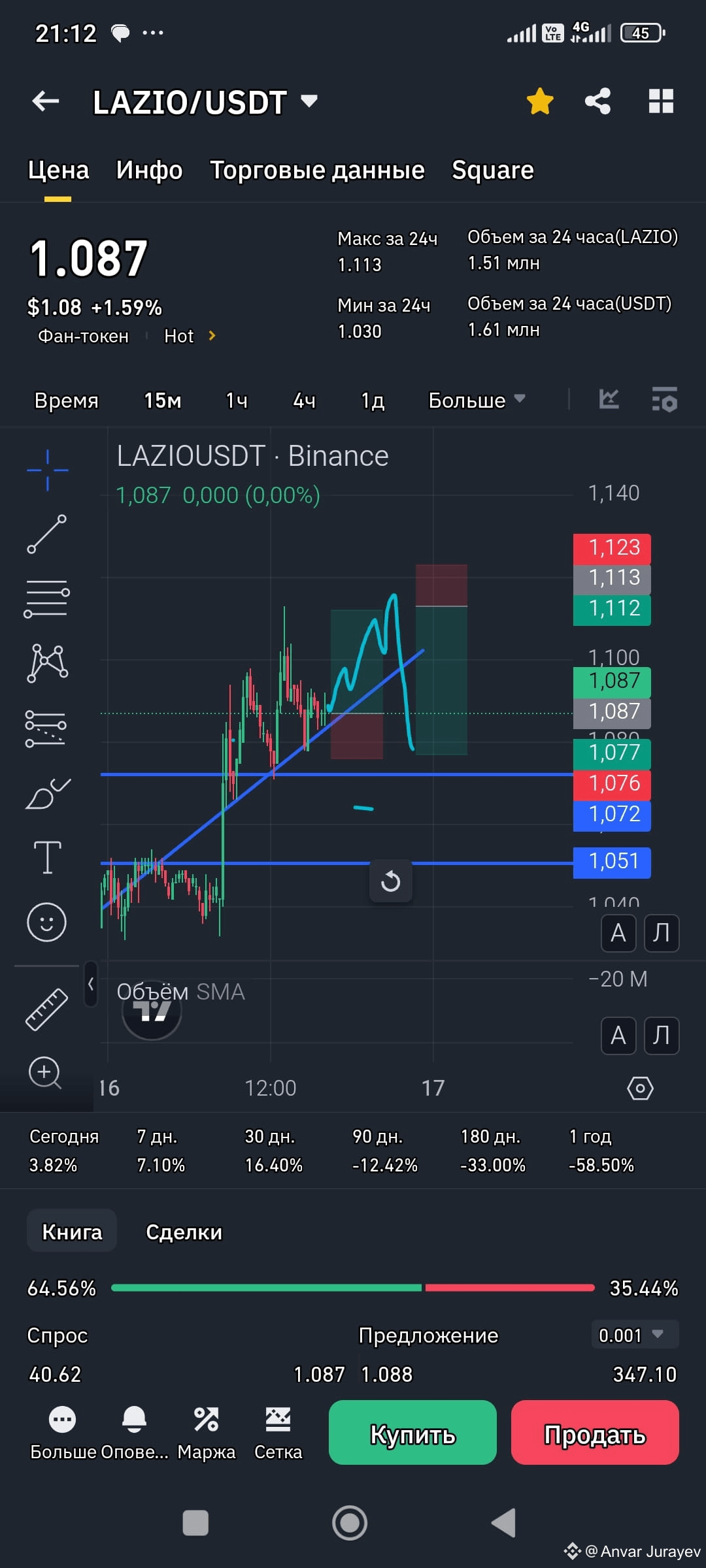This screenshot has width=706, height=1568.
Task: Tap the Продать button
Action: pyautogui.click(x=595, y=1432)
